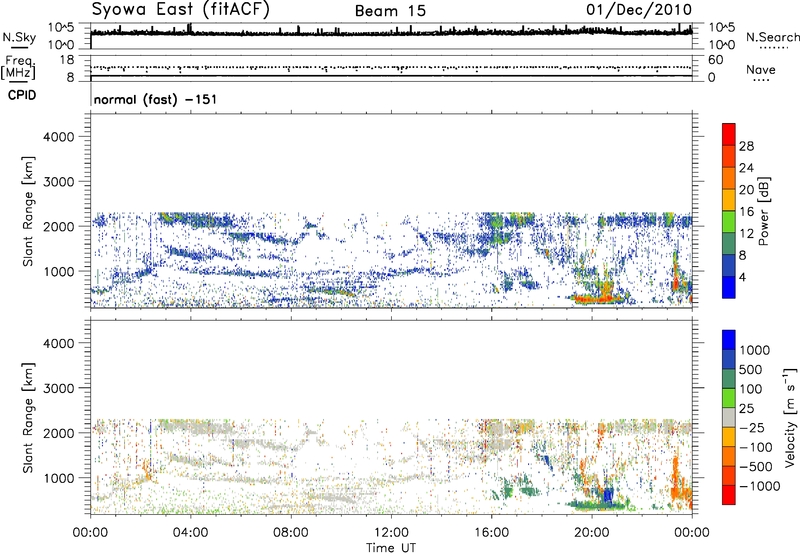Click the '60' Nave axis tick
Image resolution: width=800 pixels, height=554 pixels.
715,60
